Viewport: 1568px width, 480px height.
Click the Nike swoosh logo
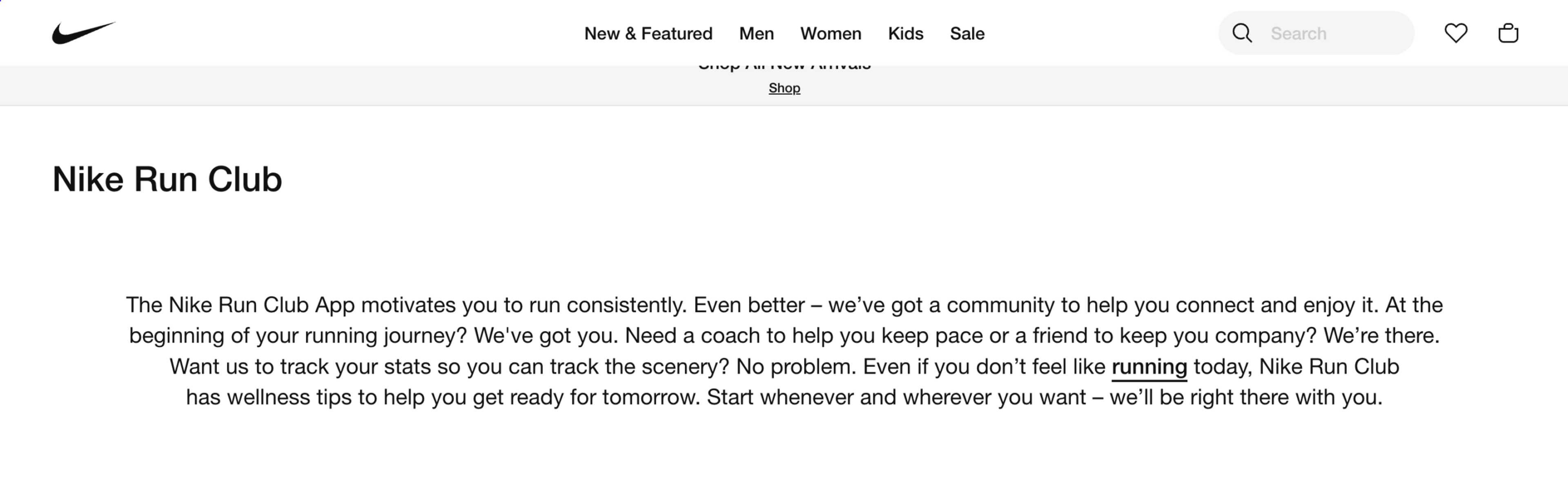83,33
